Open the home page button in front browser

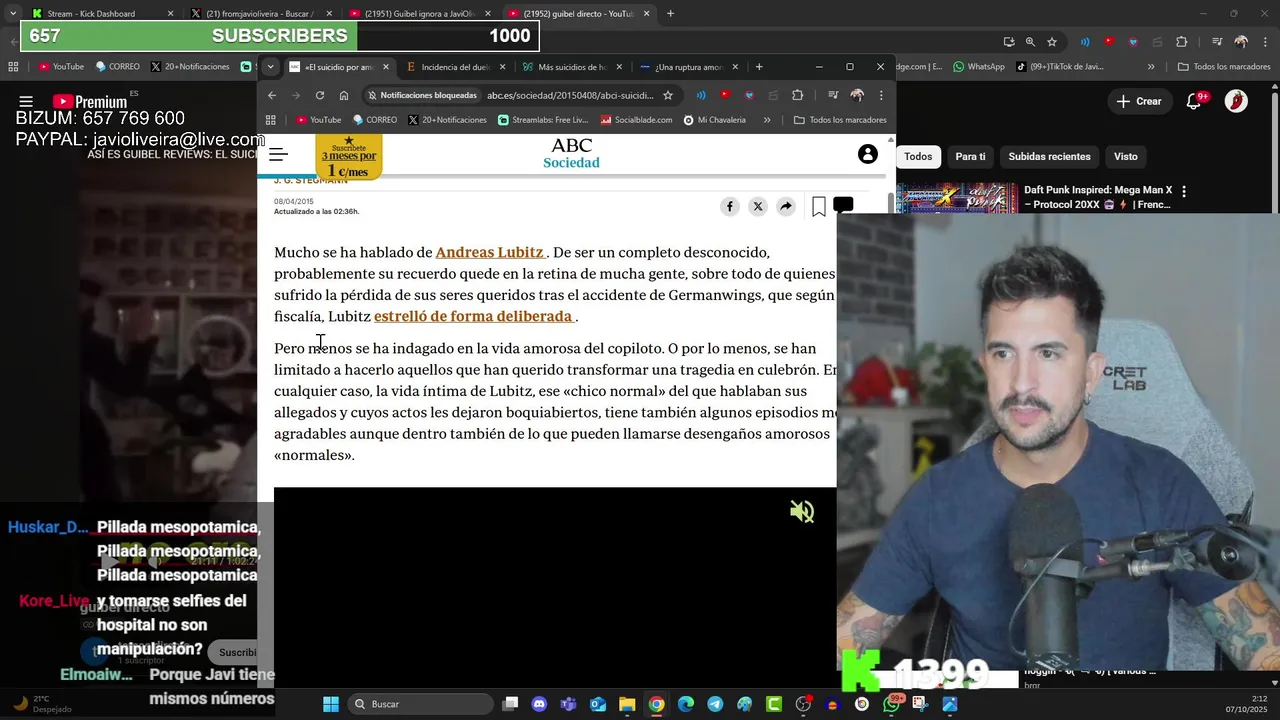coord(344,95)
